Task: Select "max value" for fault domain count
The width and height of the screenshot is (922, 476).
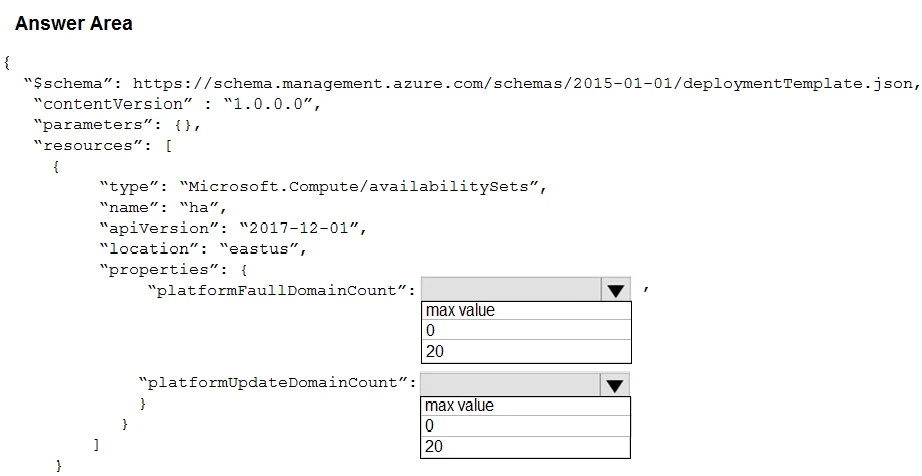Action: click(526, 311)
